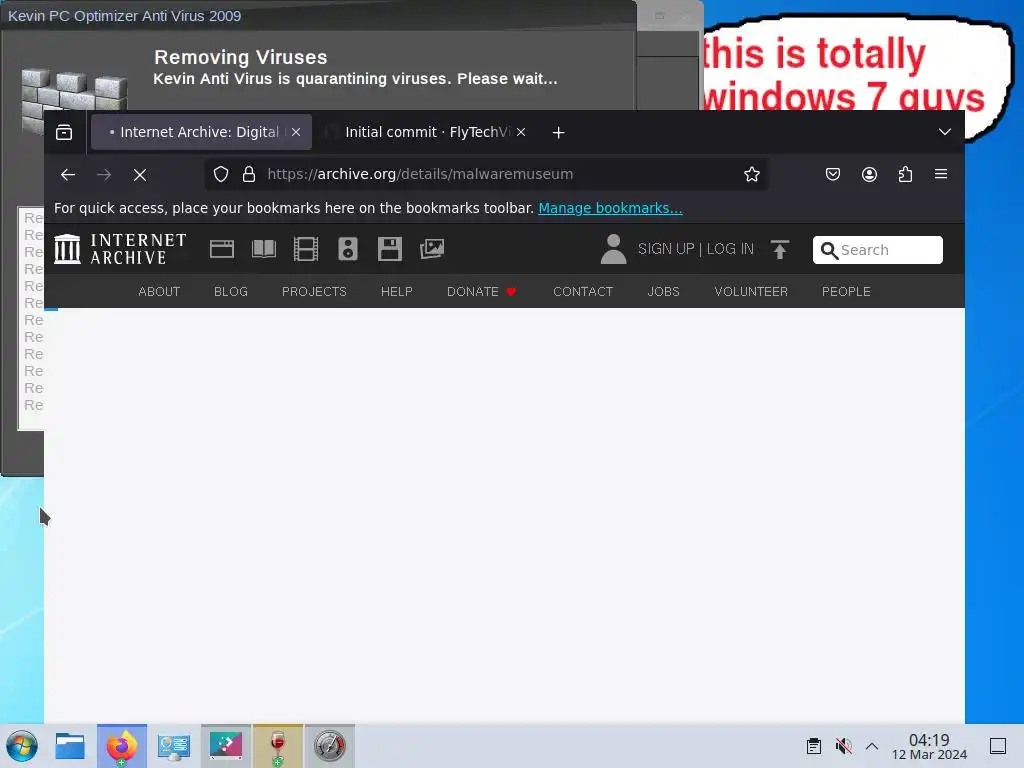Open a new browser tab
Image resolution: width=1024 pixels, height=768 pixels.
click(558, 133)
